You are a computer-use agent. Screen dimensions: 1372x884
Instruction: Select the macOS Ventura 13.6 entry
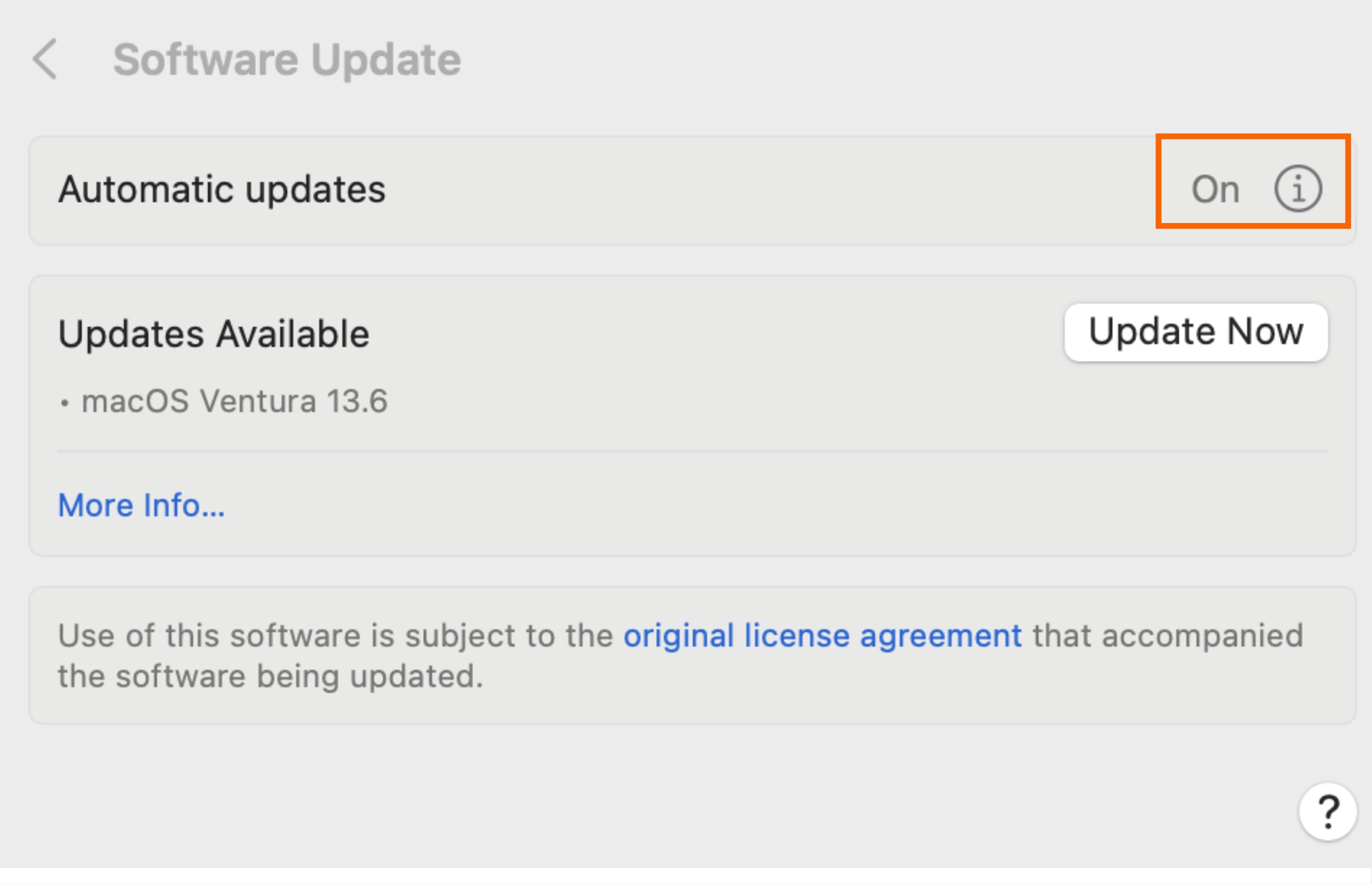234,400
